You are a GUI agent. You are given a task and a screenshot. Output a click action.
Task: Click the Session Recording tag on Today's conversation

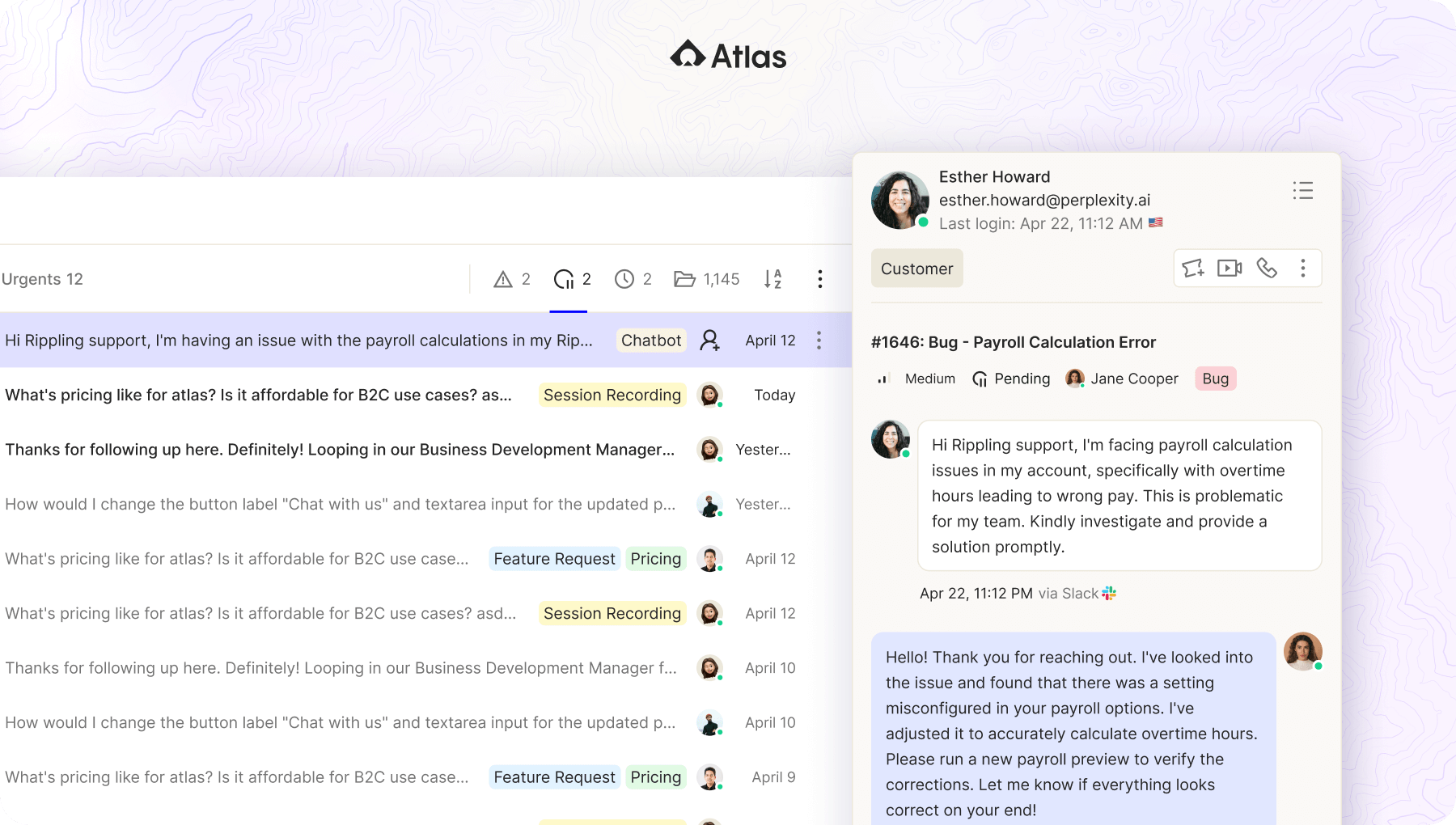point(612,395)
